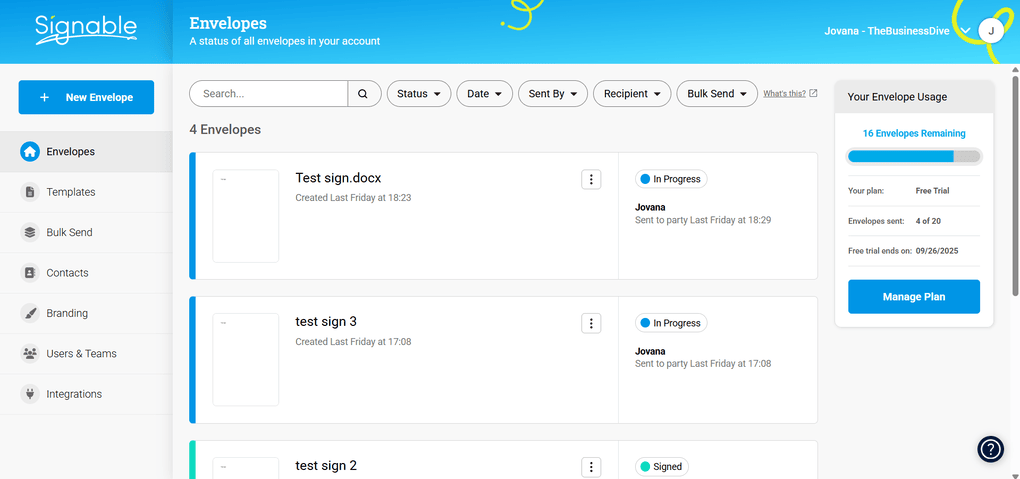Open the Sent By filter dropdown
The image size is (1020, 479).
(552, 94)
